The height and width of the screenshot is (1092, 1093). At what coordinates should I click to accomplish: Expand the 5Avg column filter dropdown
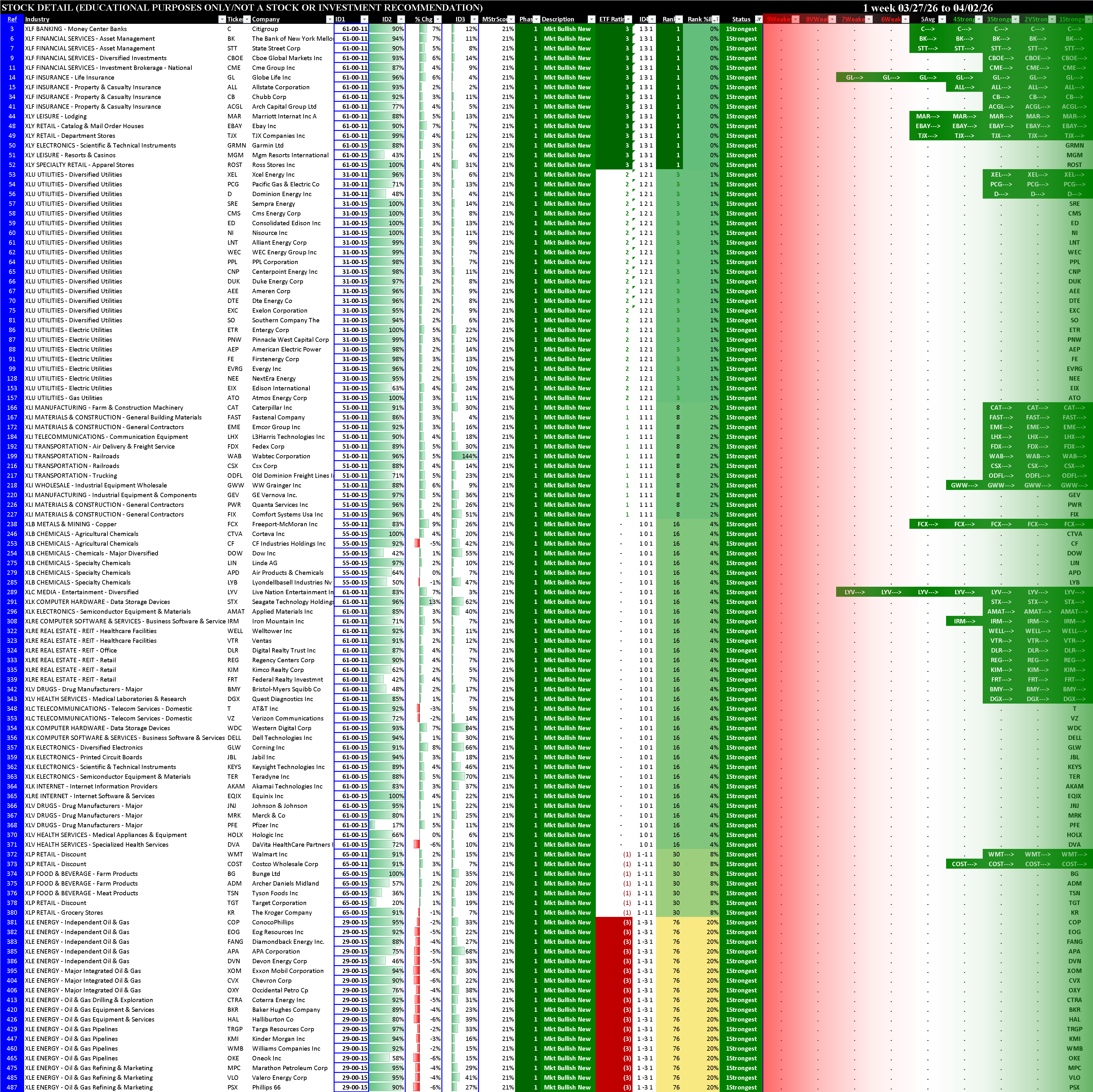pos(942,19)
